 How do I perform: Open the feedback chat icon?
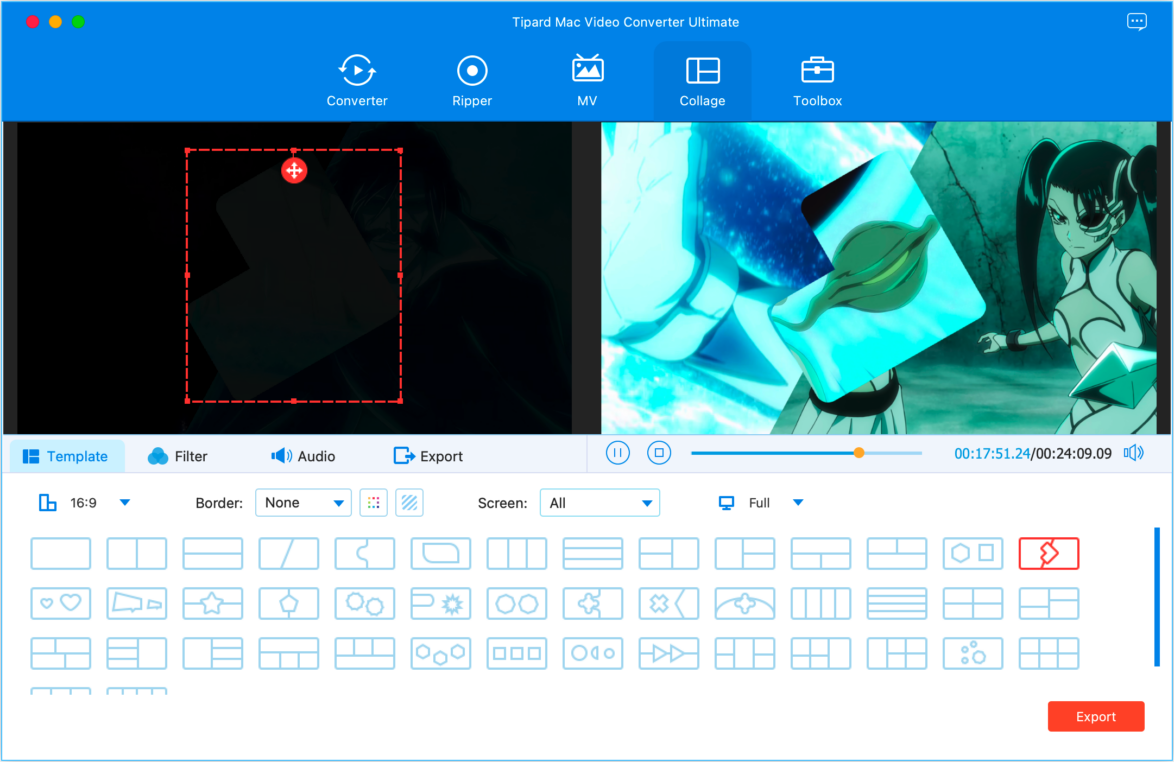pyautogui.click(x=1137, y=22)
